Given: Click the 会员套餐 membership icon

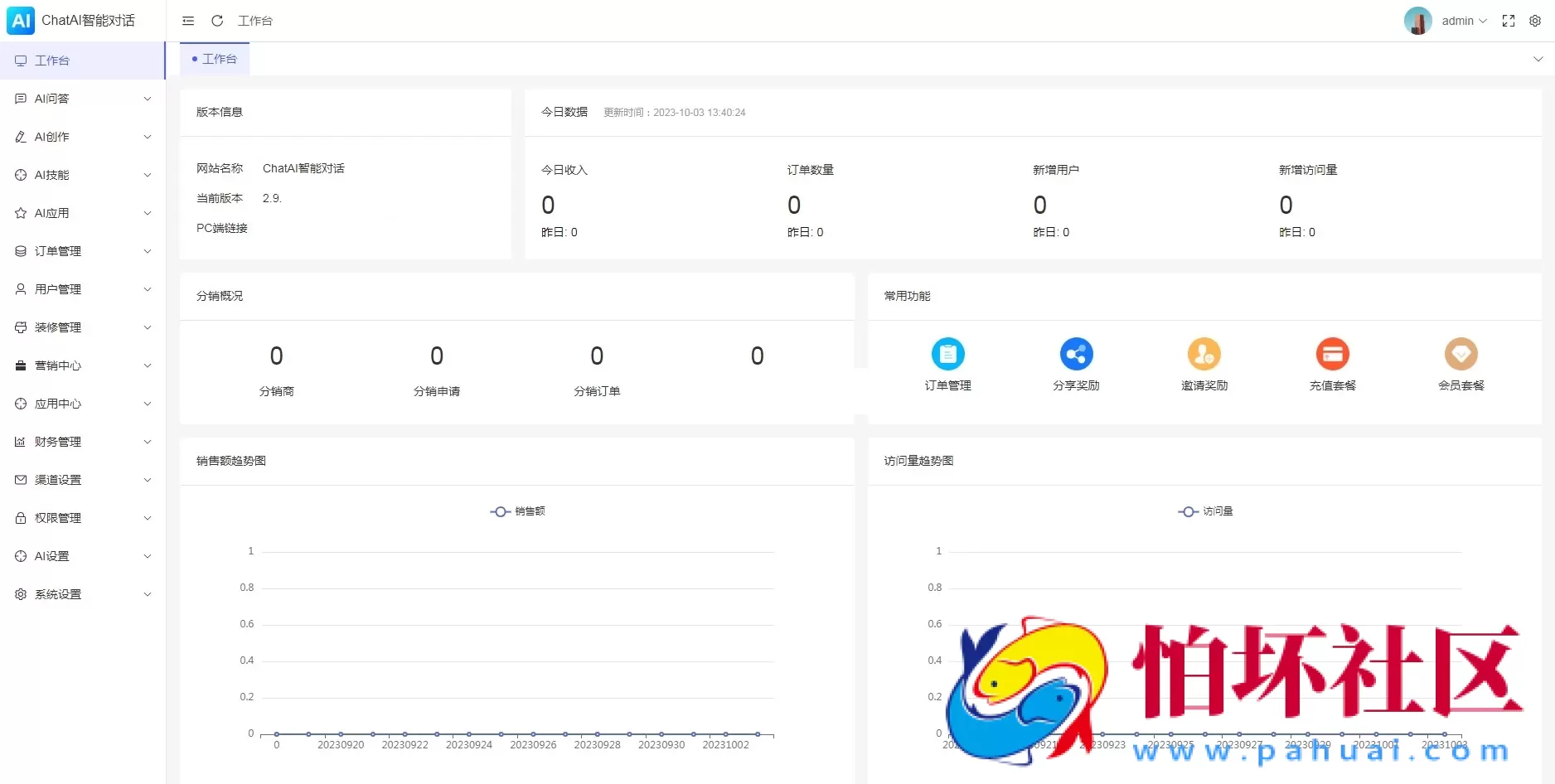Looking at the screenshot, I should [x=1461, y=355].
